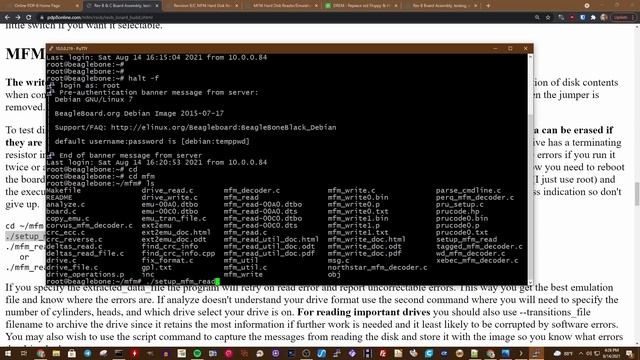The width and height of the screenshot is (640, 360).
Task: Open File Explorer from the taskbar
Action: [x=56, y=353]
